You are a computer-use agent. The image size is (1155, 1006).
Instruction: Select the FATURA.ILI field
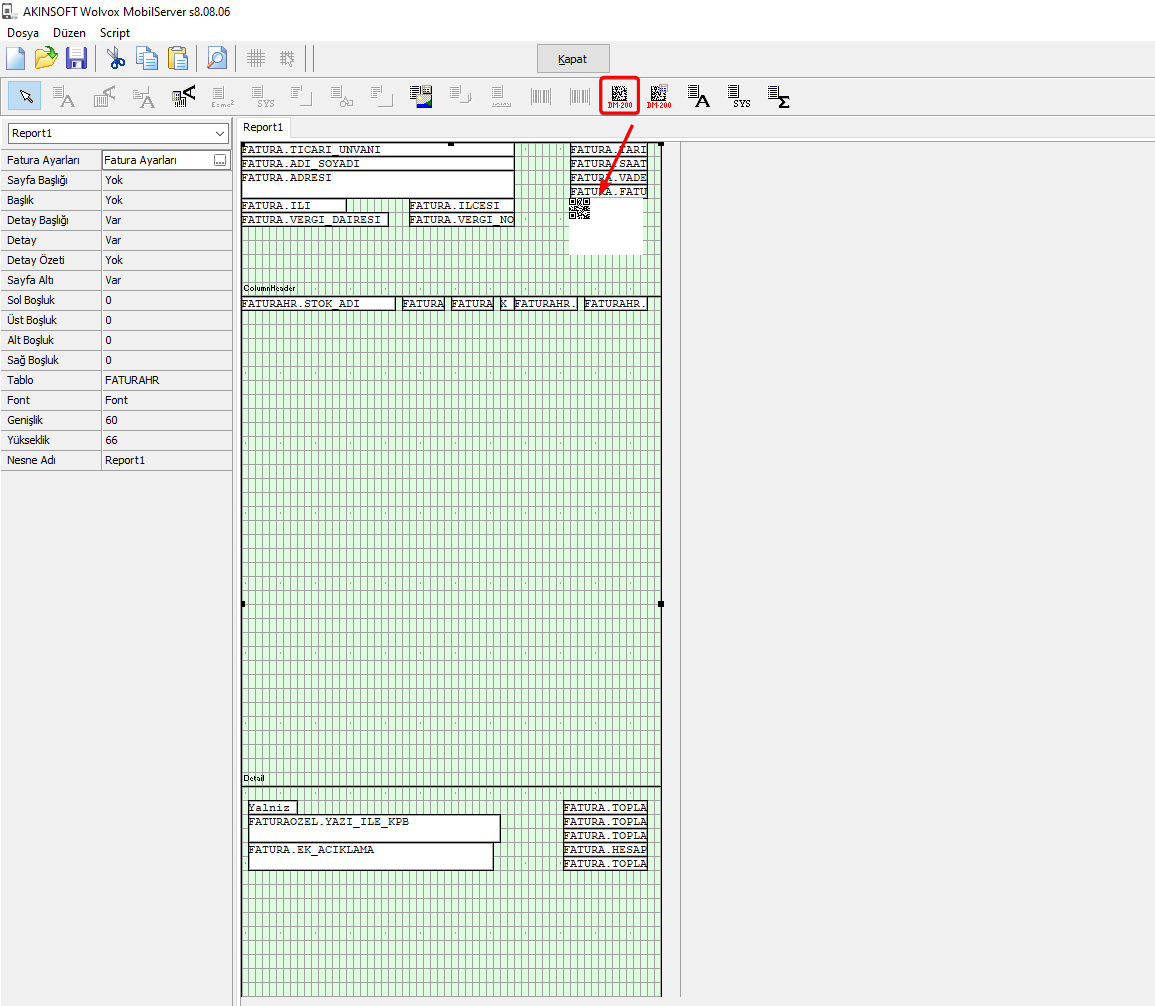[294, 205]
